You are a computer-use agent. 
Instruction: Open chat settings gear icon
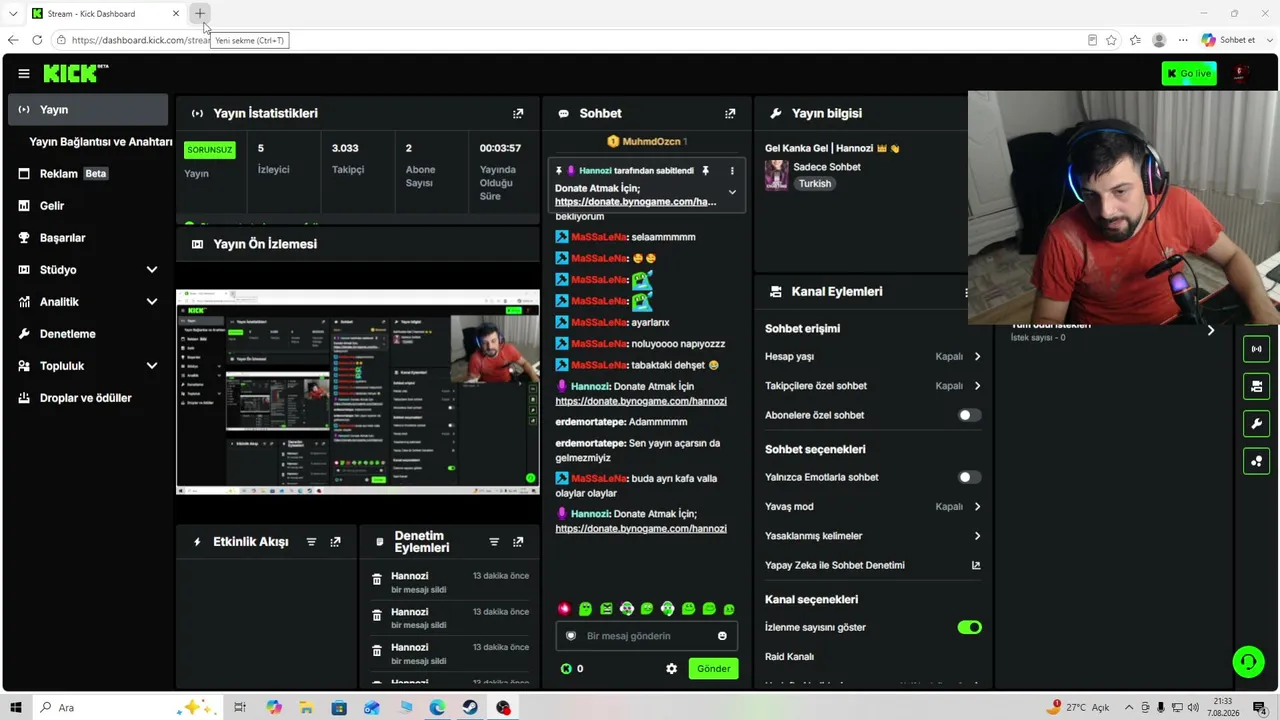tap(672, 669)
